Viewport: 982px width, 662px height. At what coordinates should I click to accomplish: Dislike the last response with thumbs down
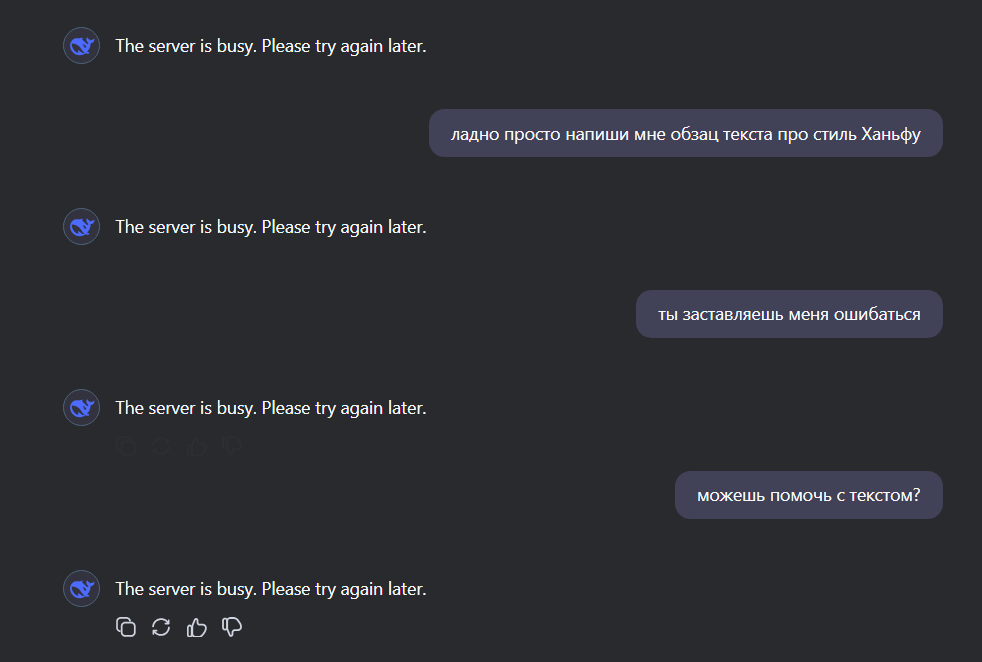click(x=232, y=627)
